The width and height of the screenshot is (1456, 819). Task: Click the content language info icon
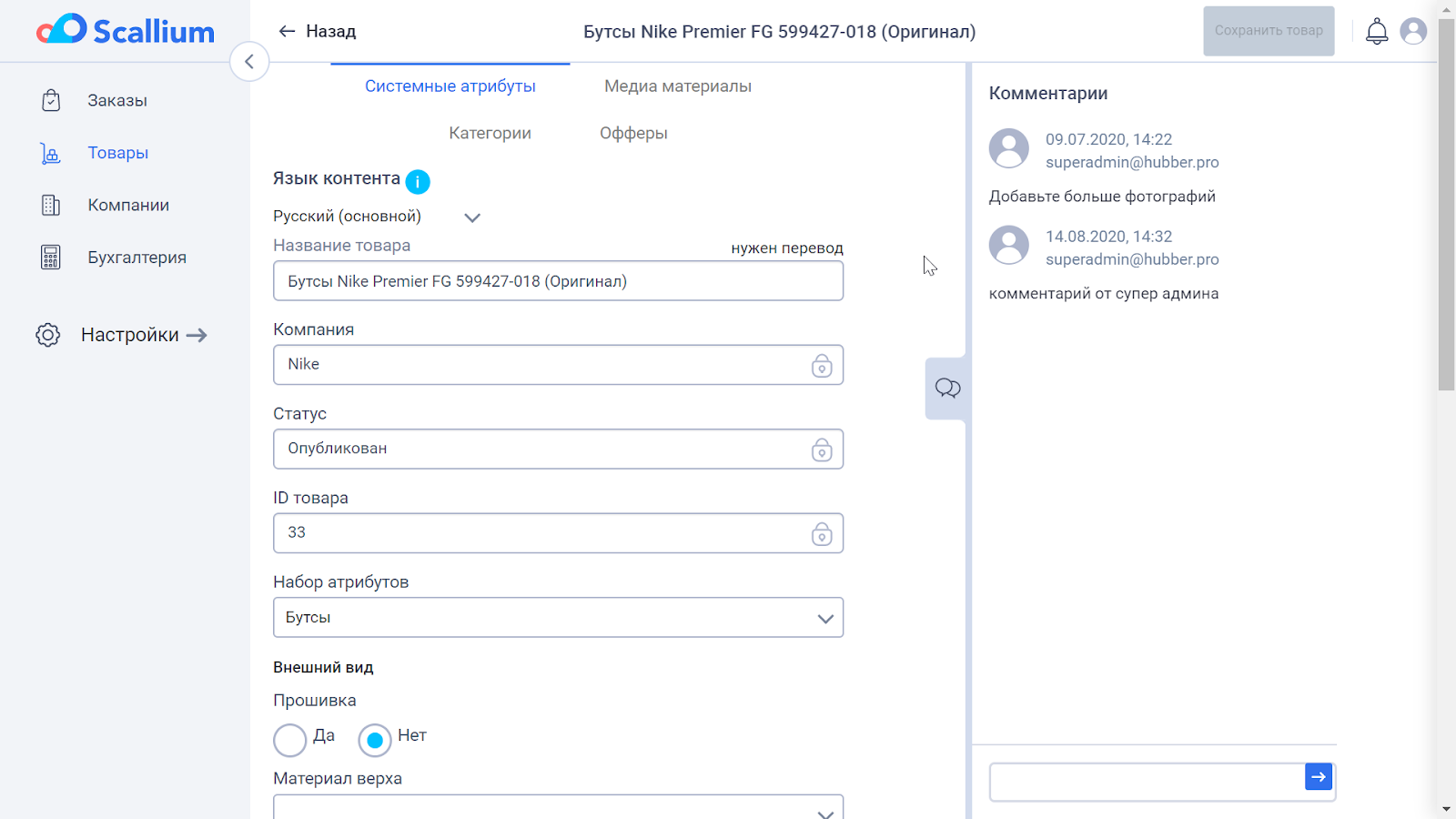(418, 182)
